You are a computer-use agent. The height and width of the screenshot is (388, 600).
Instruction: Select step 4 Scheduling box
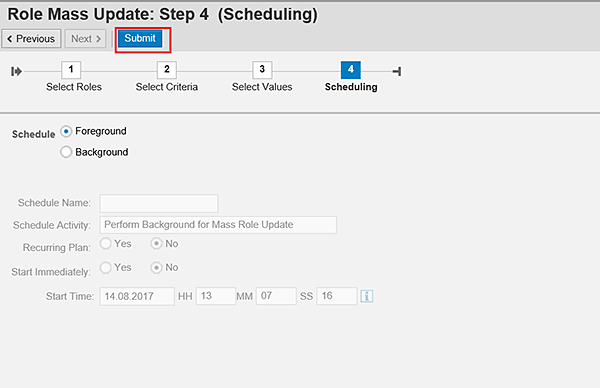point(351,70)
